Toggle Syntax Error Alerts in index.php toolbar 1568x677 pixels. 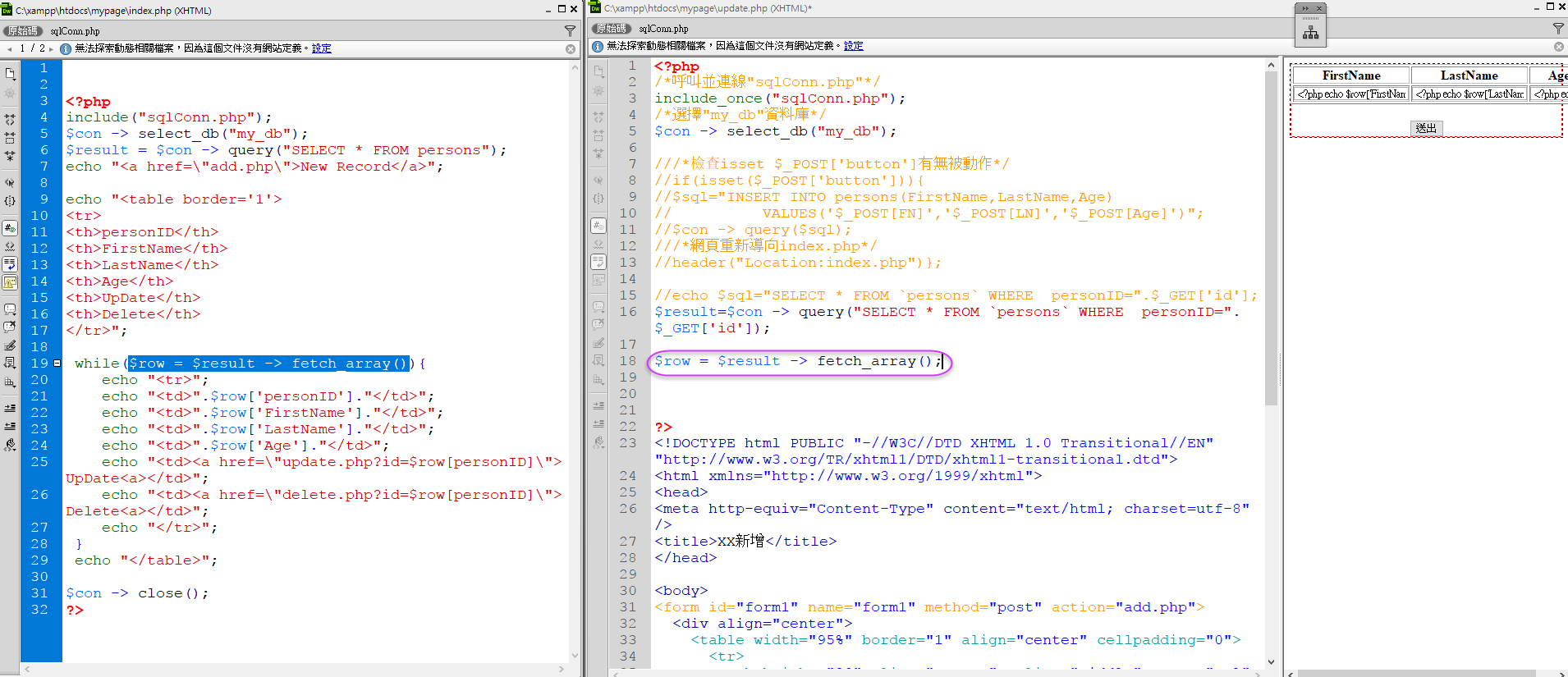10,282
